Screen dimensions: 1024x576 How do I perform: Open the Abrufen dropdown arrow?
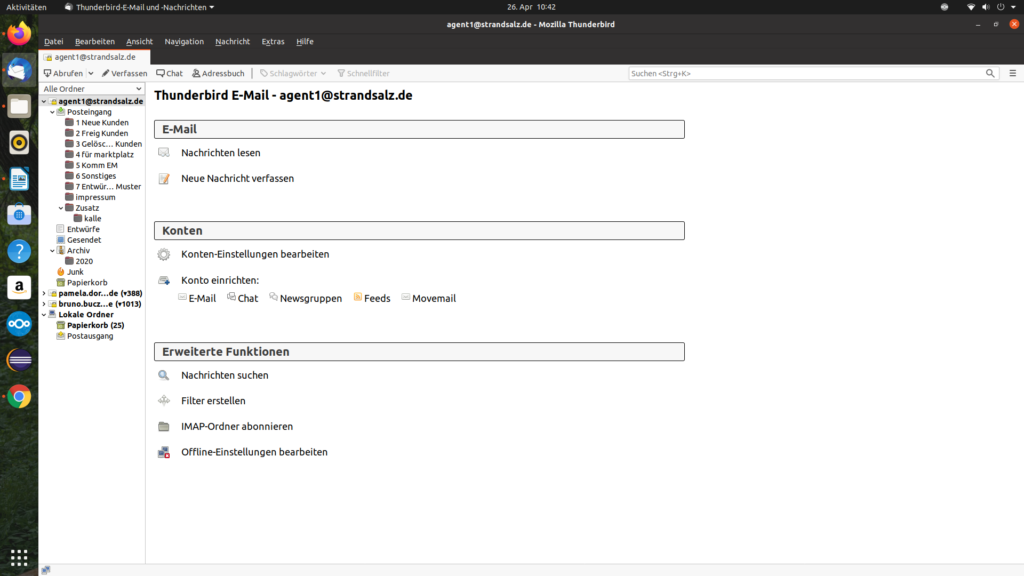[x=91, y=73]
